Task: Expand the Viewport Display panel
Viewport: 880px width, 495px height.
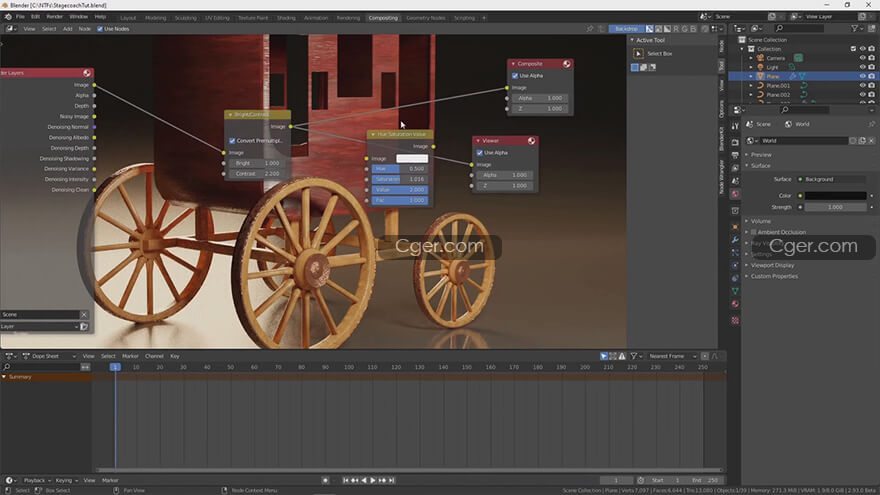Action: point(747,265)
